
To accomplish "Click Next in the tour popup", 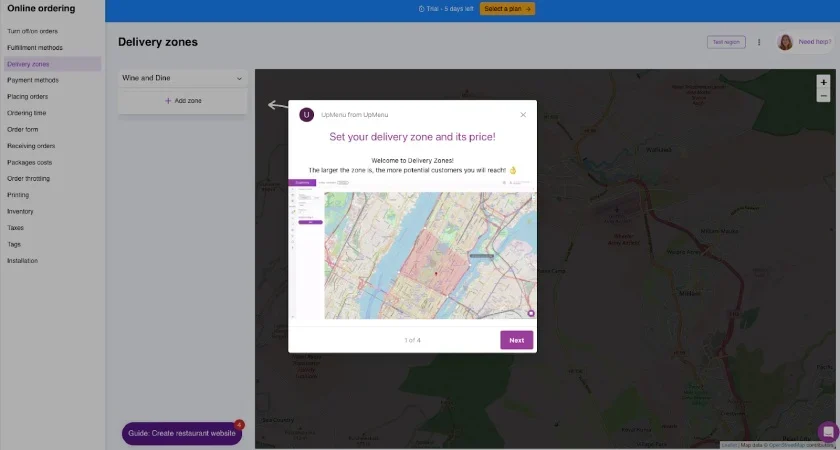I will pos(516,340).
